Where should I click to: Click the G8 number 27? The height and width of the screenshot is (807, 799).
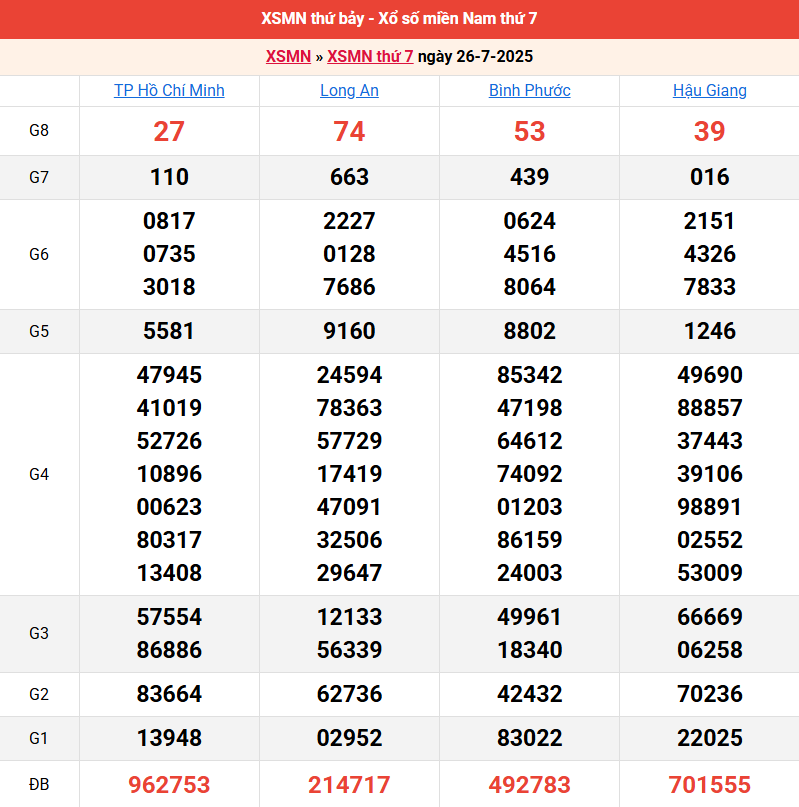coord(169,131)
